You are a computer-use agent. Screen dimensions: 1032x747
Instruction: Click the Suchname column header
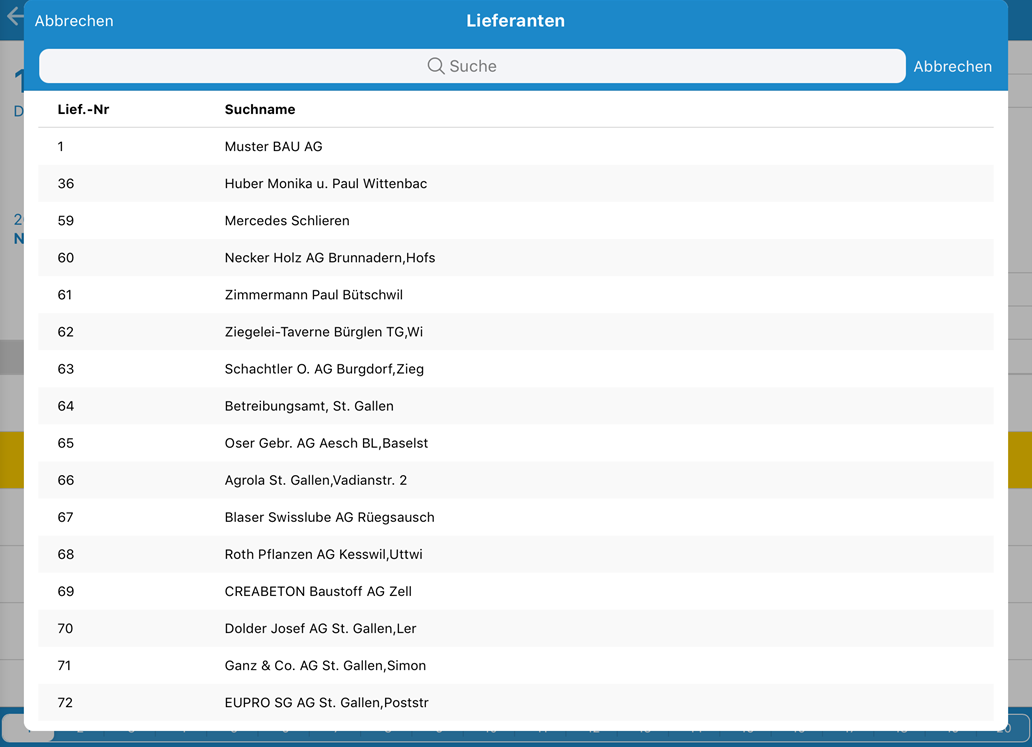click(260, 109)
